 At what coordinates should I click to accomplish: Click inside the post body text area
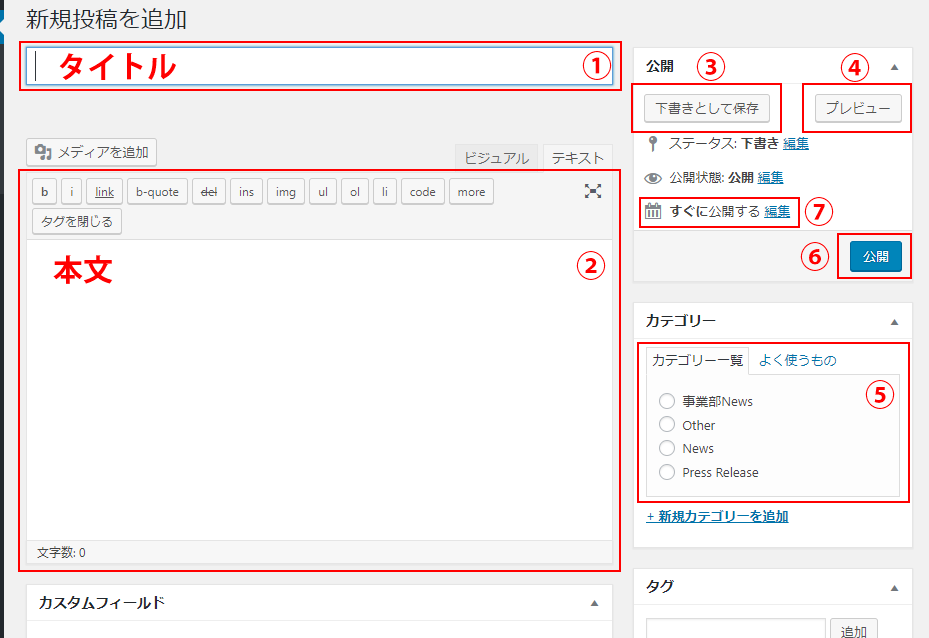click(319, 390)
